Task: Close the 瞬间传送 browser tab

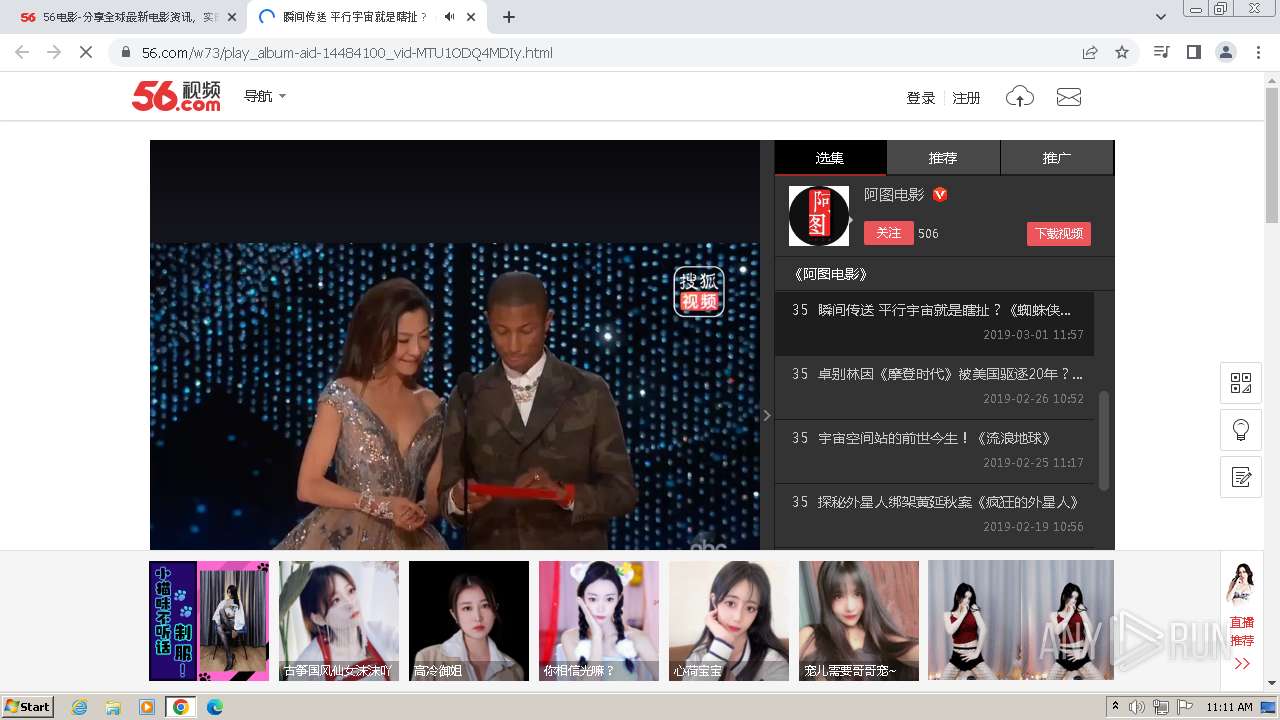Action: click(x=473, y=17)
